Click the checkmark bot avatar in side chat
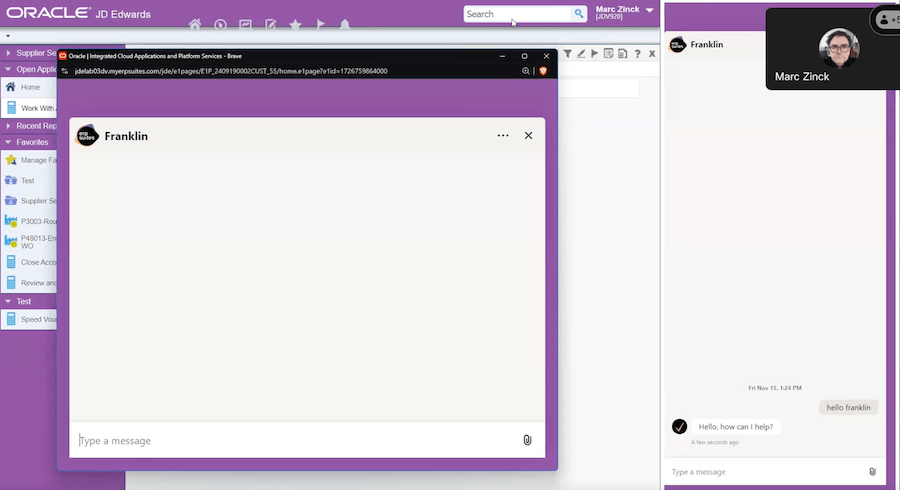Screen dimensions: 900x490 click(x=680, y=426)
